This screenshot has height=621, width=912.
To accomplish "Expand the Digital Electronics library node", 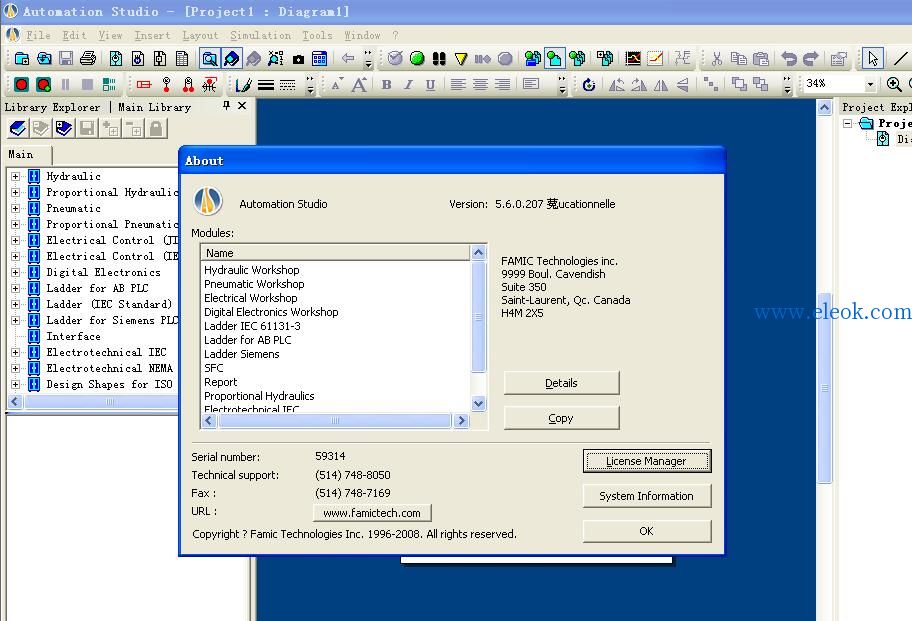I will point(15,272).
